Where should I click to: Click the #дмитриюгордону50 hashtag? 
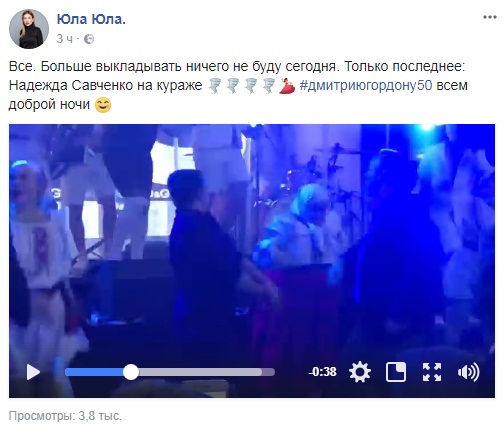(x=366, y=85)
